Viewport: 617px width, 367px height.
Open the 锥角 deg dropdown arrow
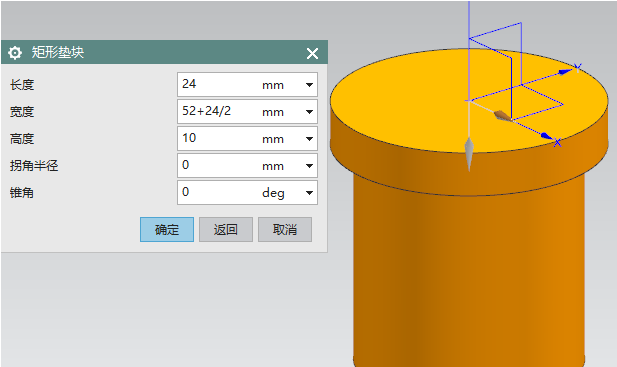[x=309, y=193]
